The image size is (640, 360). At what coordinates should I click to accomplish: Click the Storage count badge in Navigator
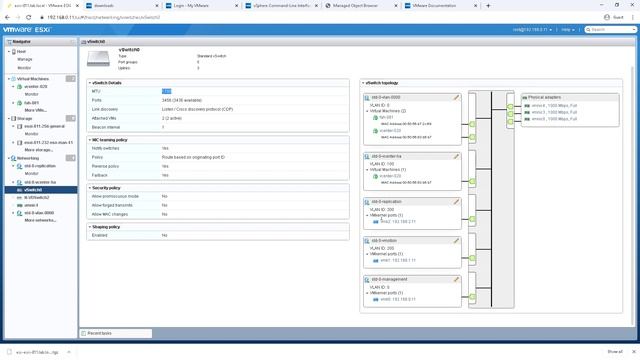coord(71,118)
